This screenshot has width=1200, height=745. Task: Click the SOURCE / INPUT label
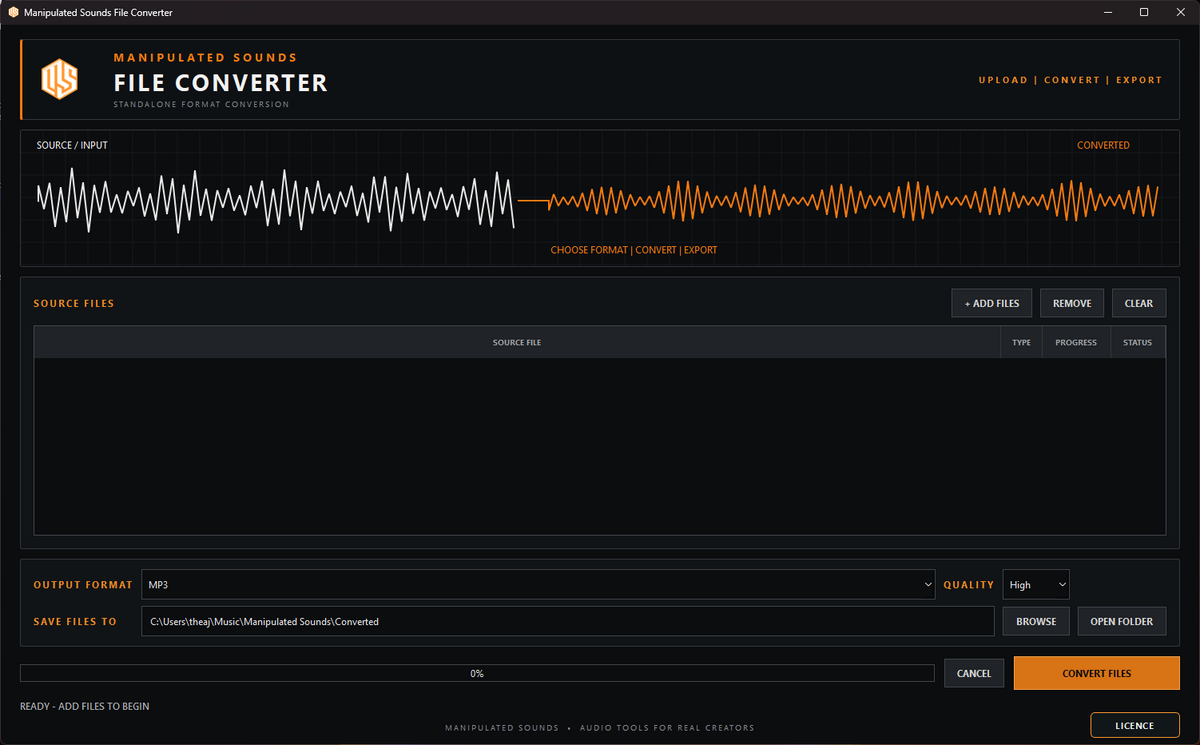(72, 145)
